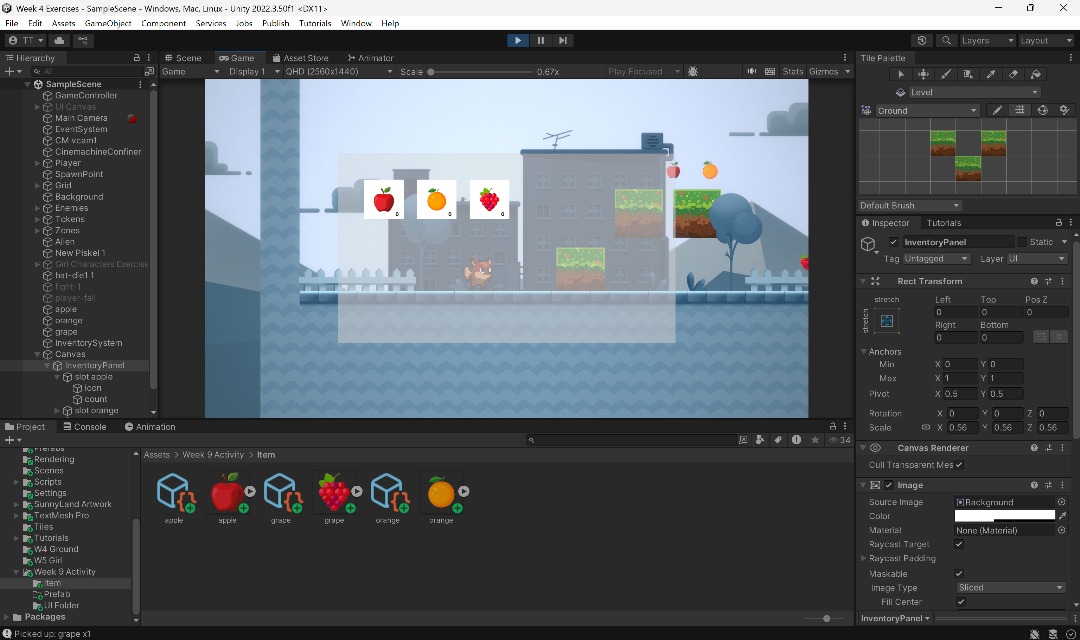This screenshot has height=640, width=1080.
Task: Switch to the Scene tab
Action: click(x=183, y=58)
